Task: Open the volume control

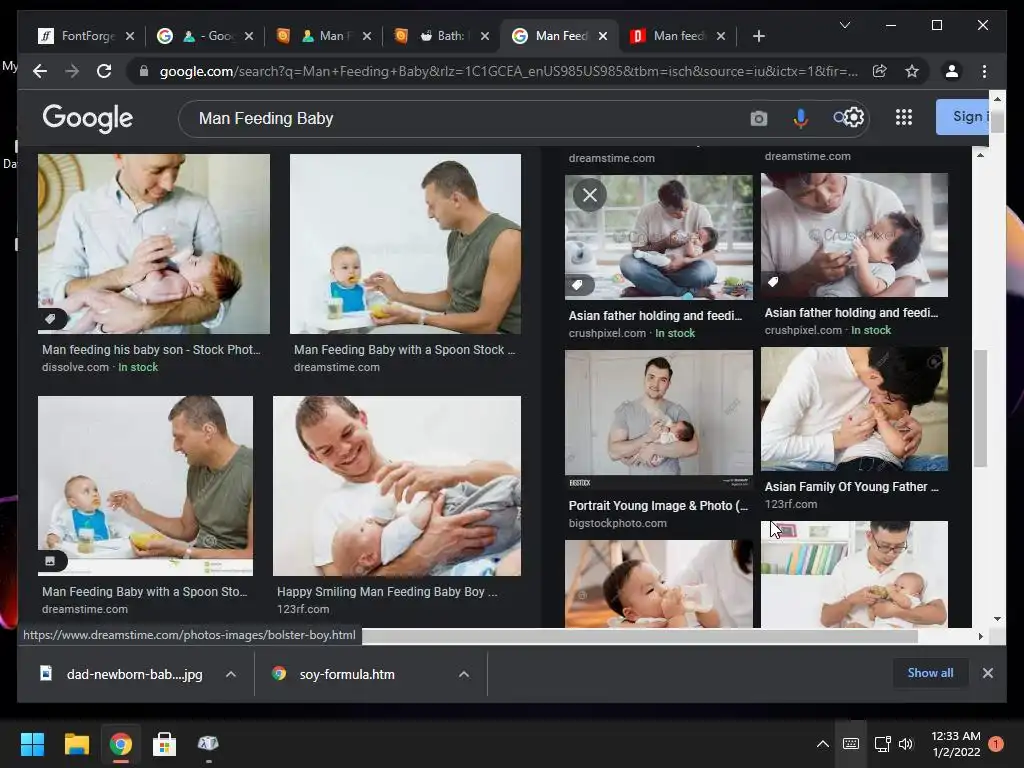Action: click(x=906, y=744)
